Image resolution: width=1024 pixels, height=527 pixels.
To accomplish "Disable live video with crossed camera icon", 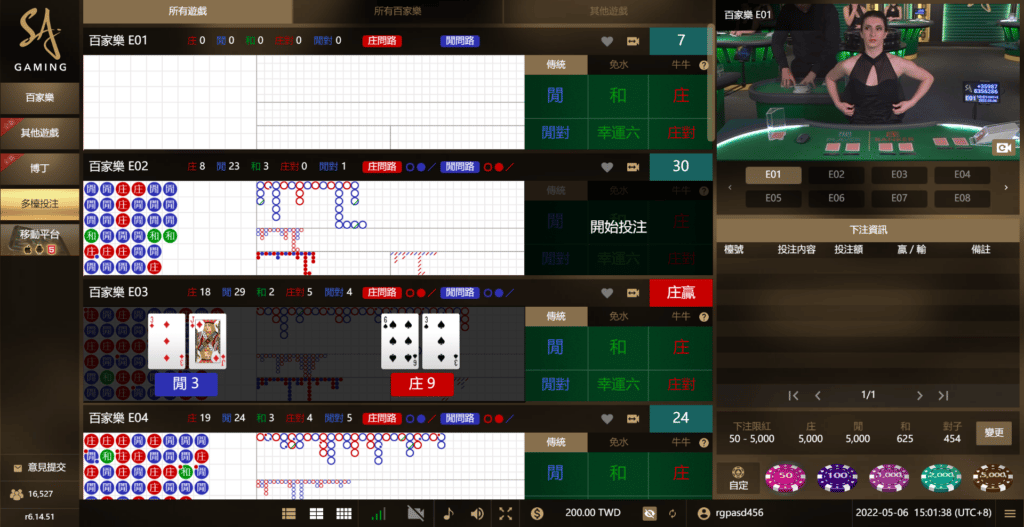I will 415,513.
